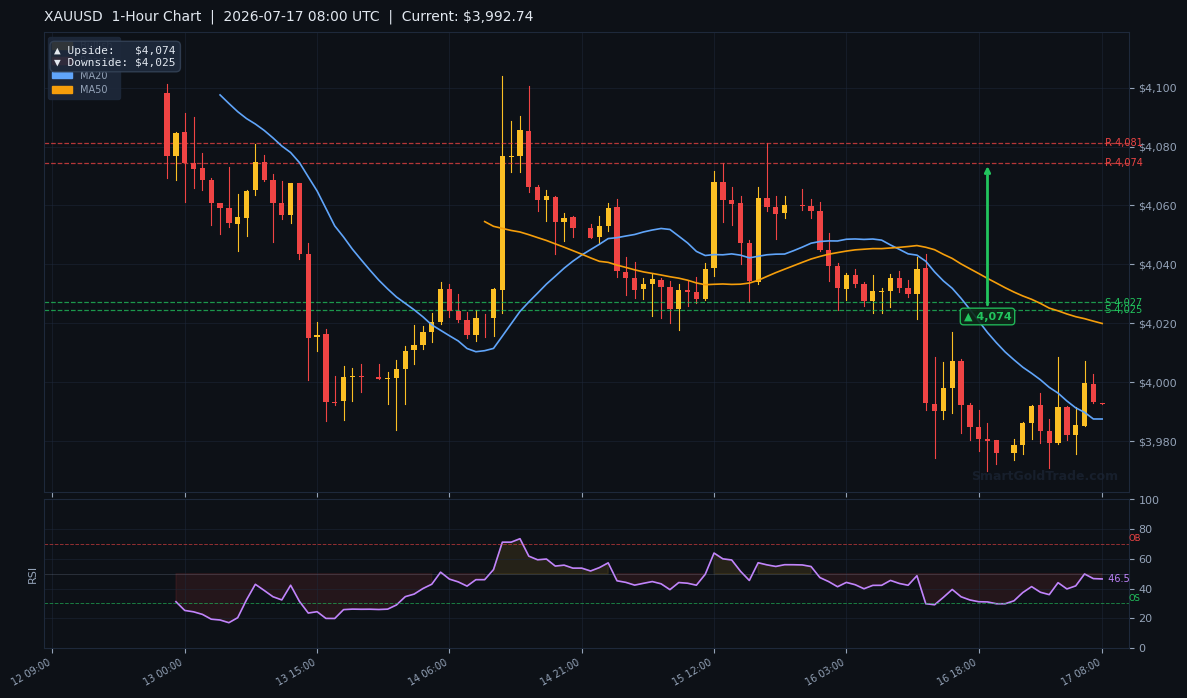Click the MA50 legend label
This screenshot has height=698, width=1187.
pyautogui.click(x=94, y=89)
